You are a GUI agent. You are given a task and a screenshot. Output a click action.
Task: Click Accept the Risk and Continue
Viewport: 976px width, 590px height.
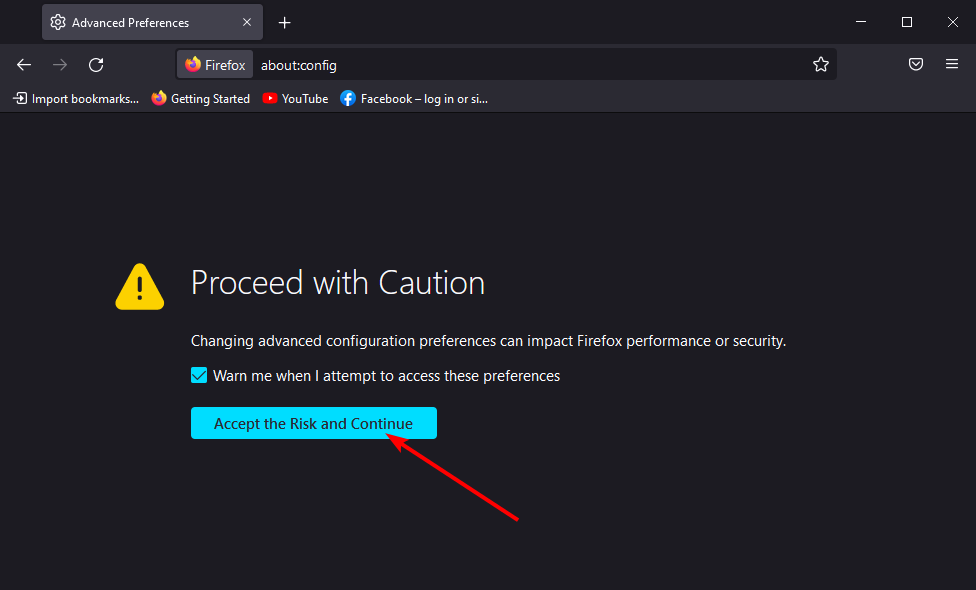pos(314,423)
